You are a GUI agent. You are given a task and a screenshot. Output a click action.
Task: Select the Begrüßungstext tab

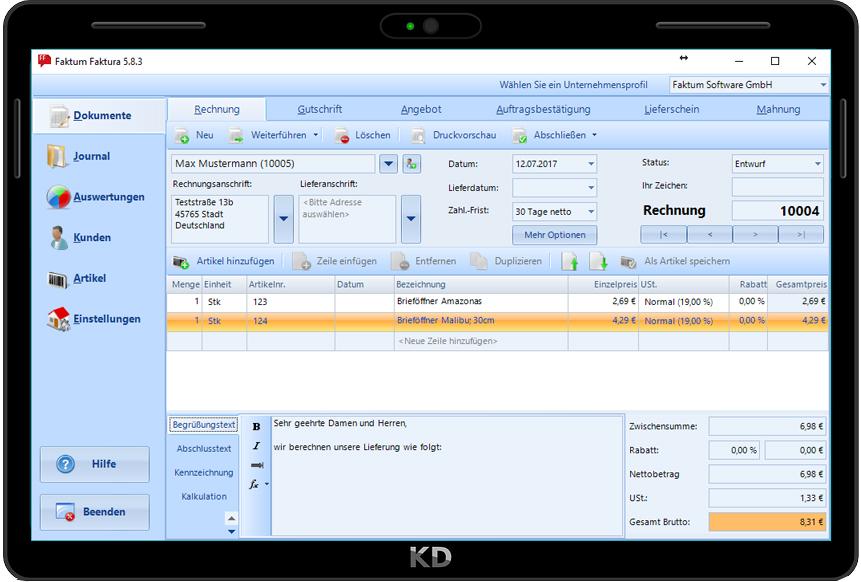(204, 425)
